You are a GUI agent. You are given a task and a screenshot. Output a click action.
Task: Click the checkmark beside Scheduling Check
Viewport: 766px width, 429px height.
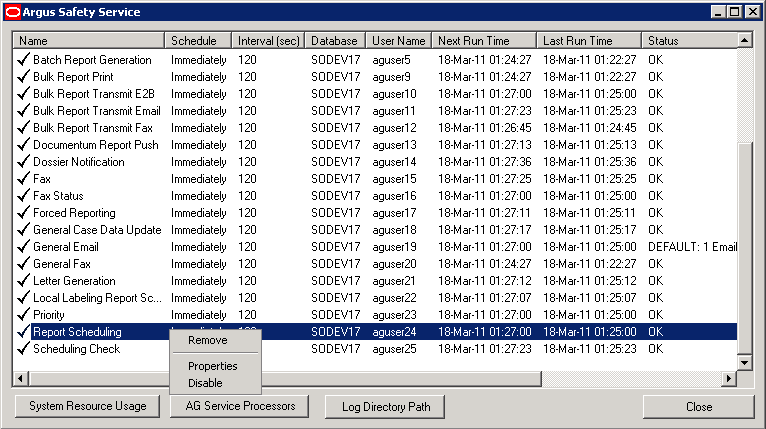23,349
